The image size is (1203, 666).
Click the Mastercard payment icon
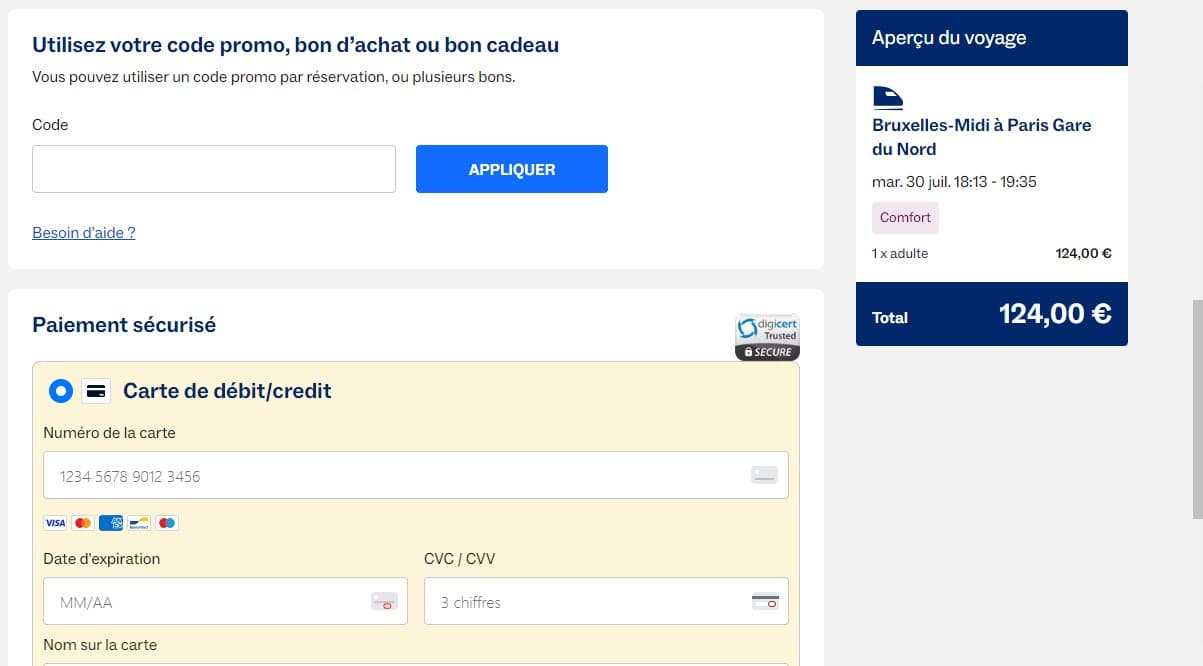(x=82, y=523)
